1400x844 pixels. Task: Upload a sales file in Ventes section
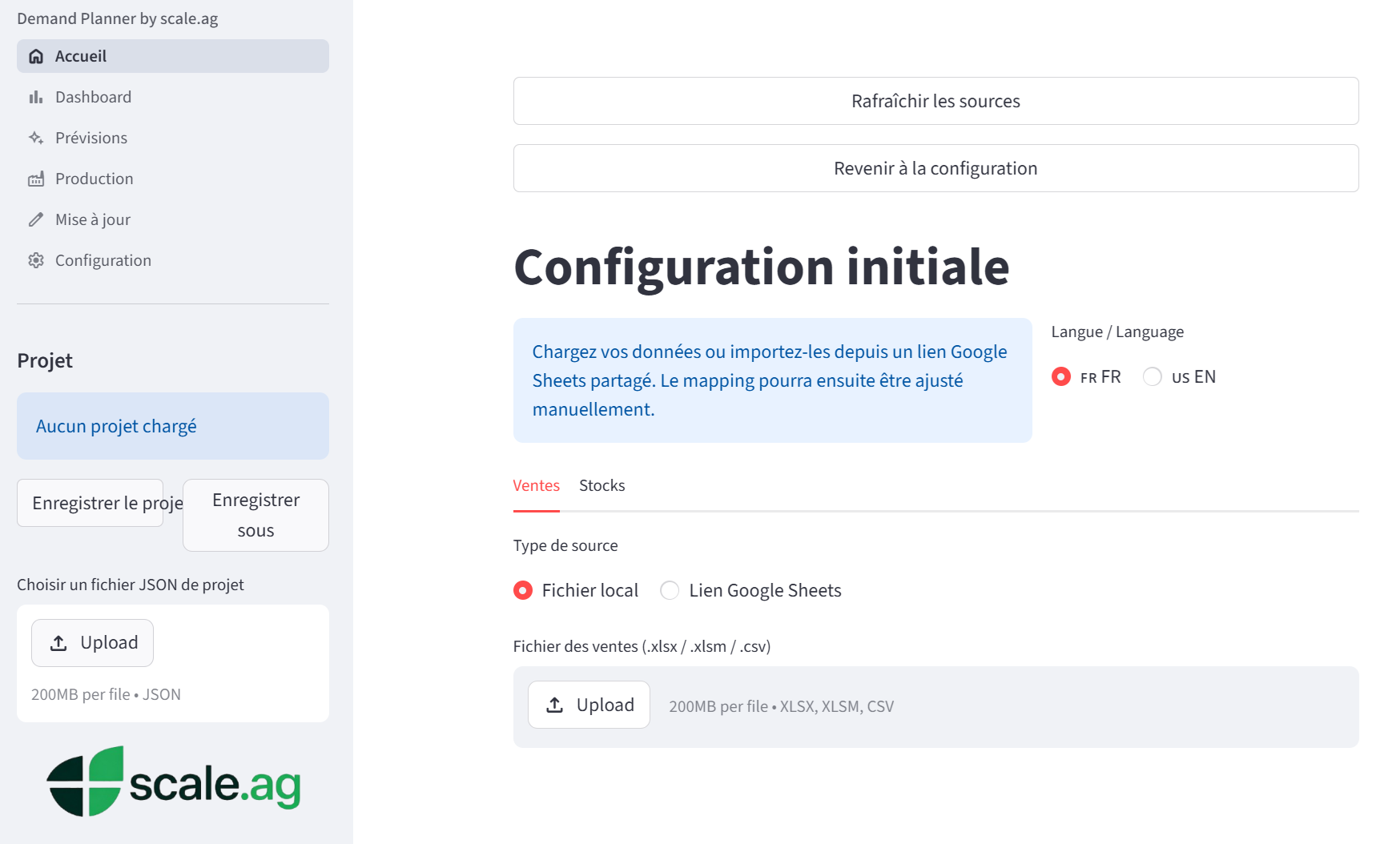tap(589, 705)
